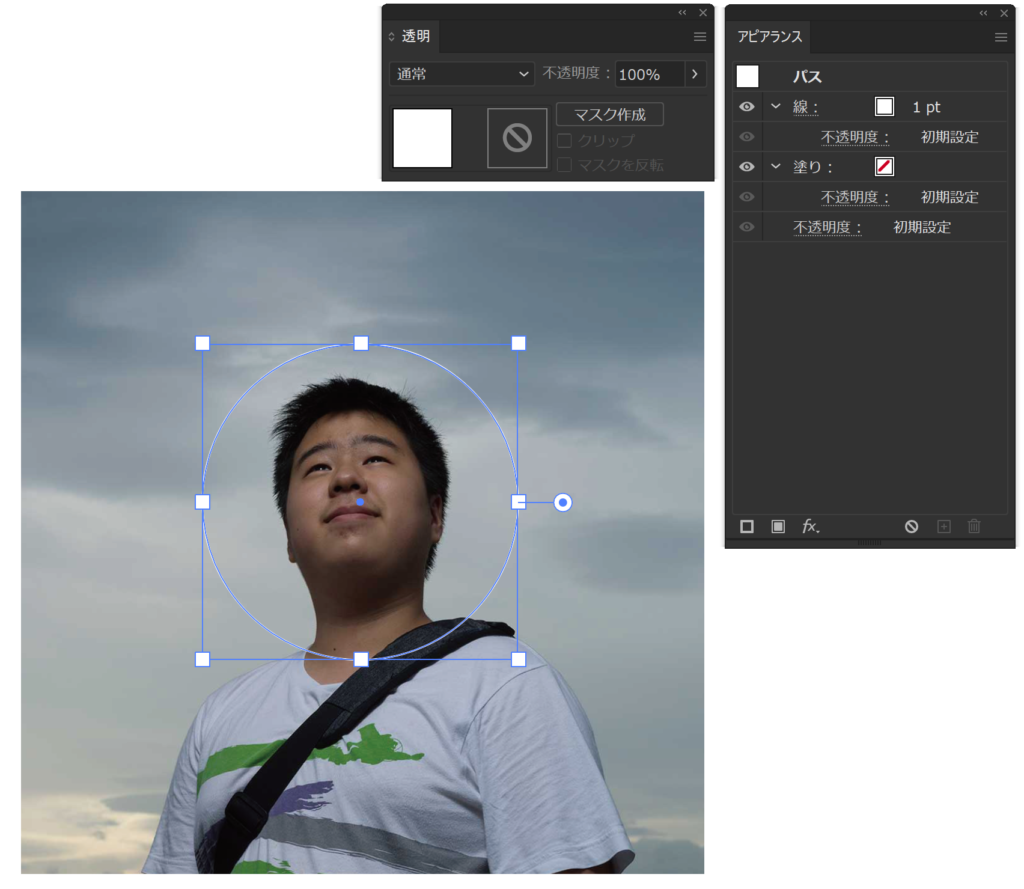Click Add New Stroke icon in Appearance panel
Viewport: 1024px width, 889px height.
746,526
